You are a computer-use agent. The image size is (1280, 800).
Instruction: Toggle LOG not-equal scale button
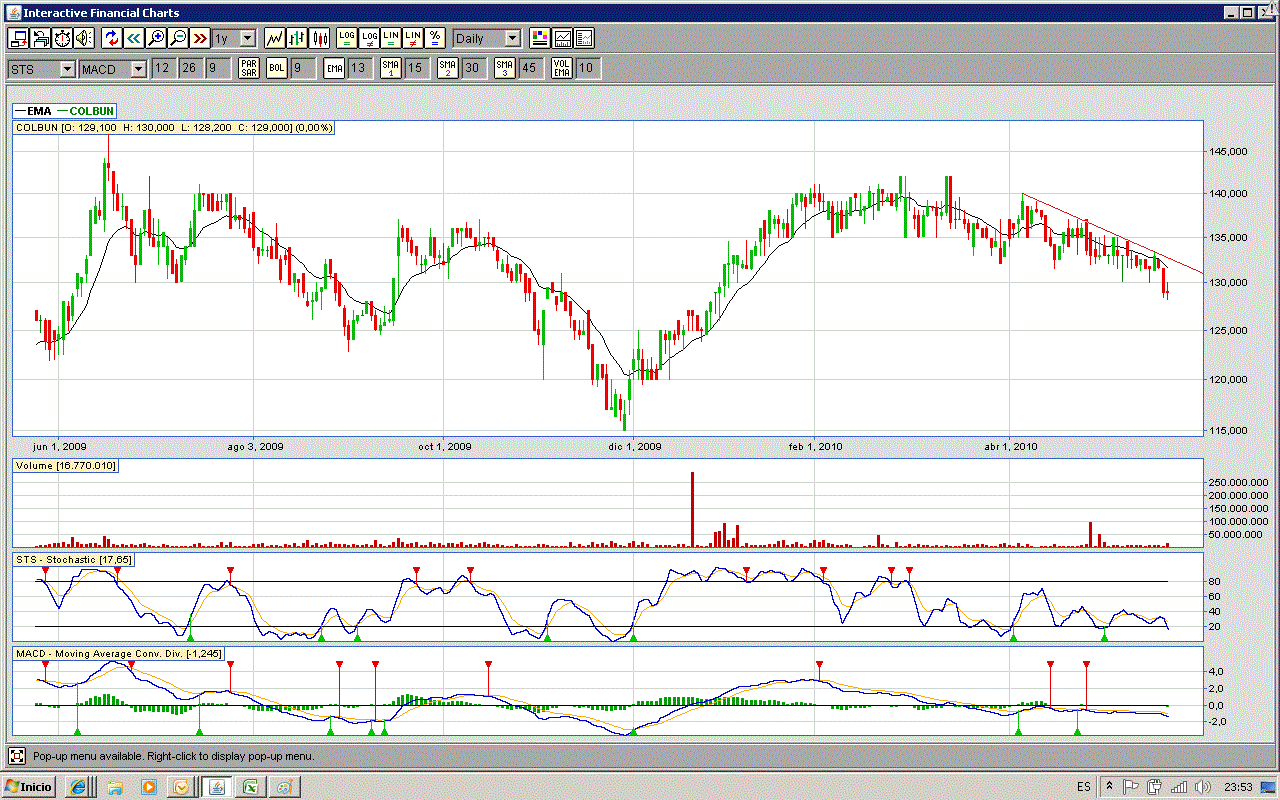click(369, 38)
